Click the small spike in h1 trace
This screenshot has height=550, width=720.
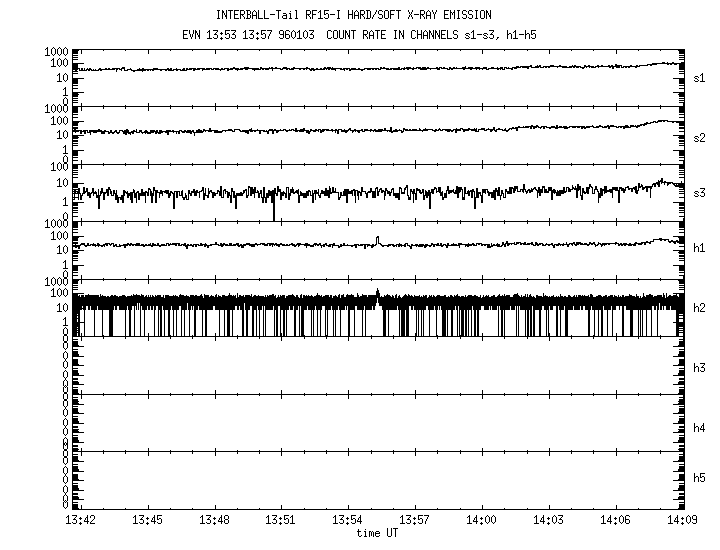(378, 239)
